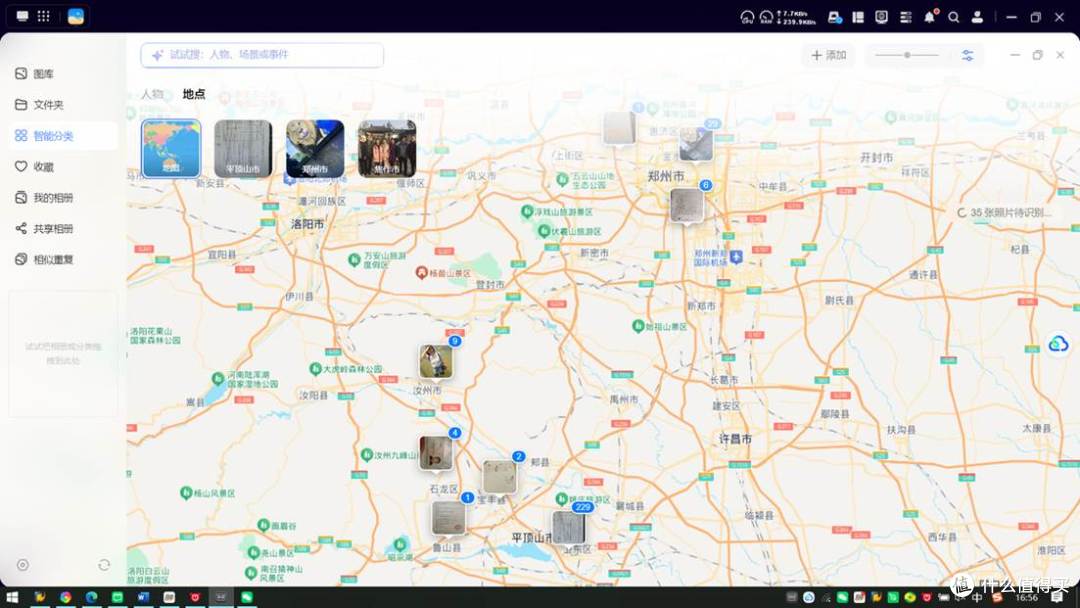The width and height of the screenshot is (1080, 608).
Task: Open the user account icon
Action: pos(977,17)
